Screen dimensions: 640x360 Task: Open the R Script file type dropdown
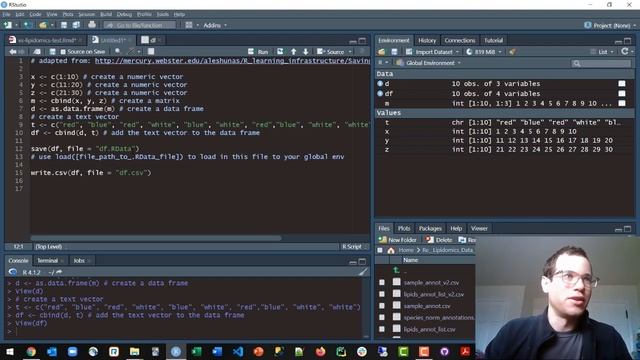pyautogui.click(x=354, y=247)
